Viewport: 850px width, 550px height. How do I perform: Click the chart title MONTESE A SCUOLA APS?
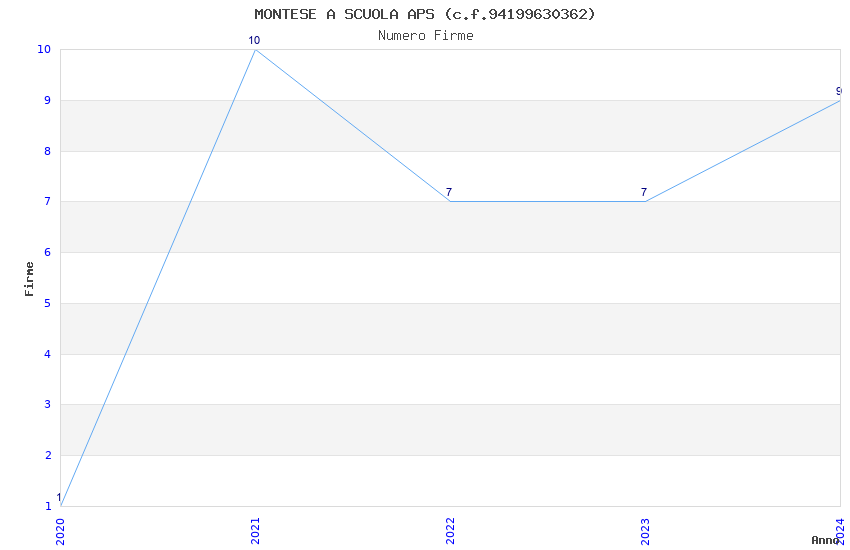(x=425, y=14)
